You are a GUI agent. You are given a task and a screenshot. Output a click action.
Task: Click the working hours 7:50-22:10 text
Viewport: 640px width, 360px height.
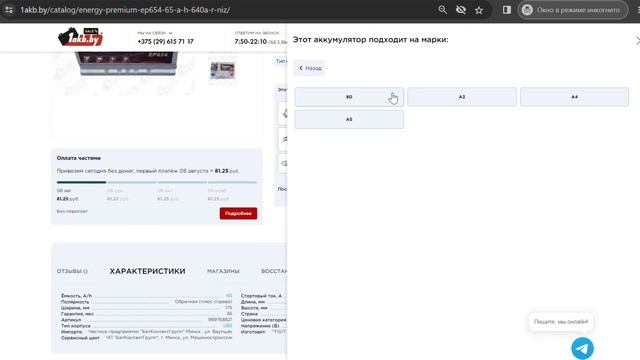[250, 42]
